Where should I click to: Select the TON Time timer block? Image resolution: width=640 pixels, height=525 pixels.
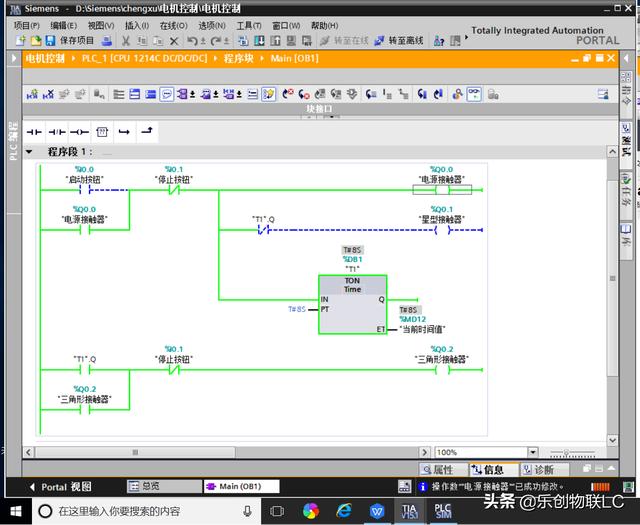[353, 305]
